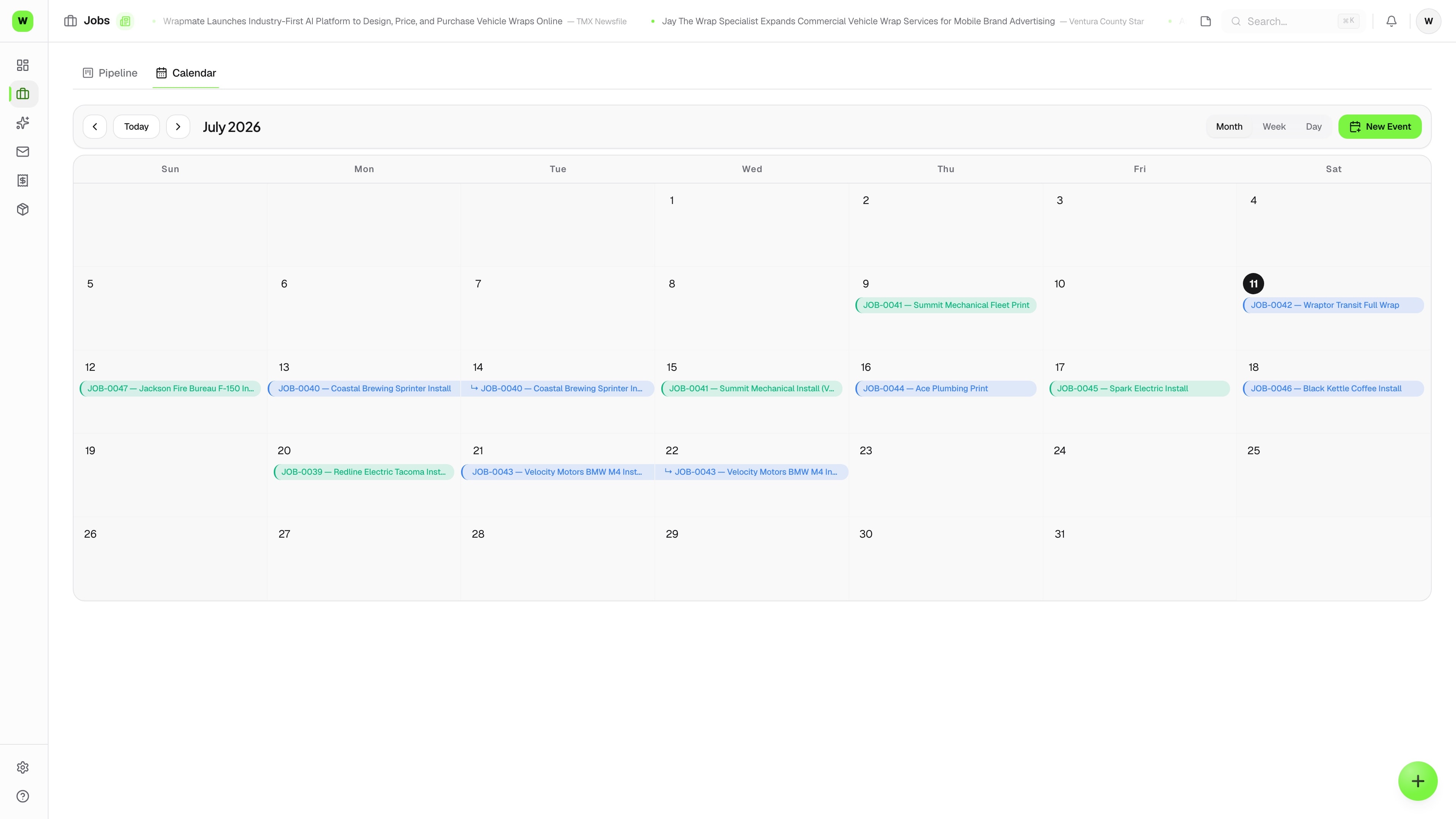The image size is (1456, 819).
Task: Open the Invoices receipt icon in sidebar
Action: tap(23, 180)
